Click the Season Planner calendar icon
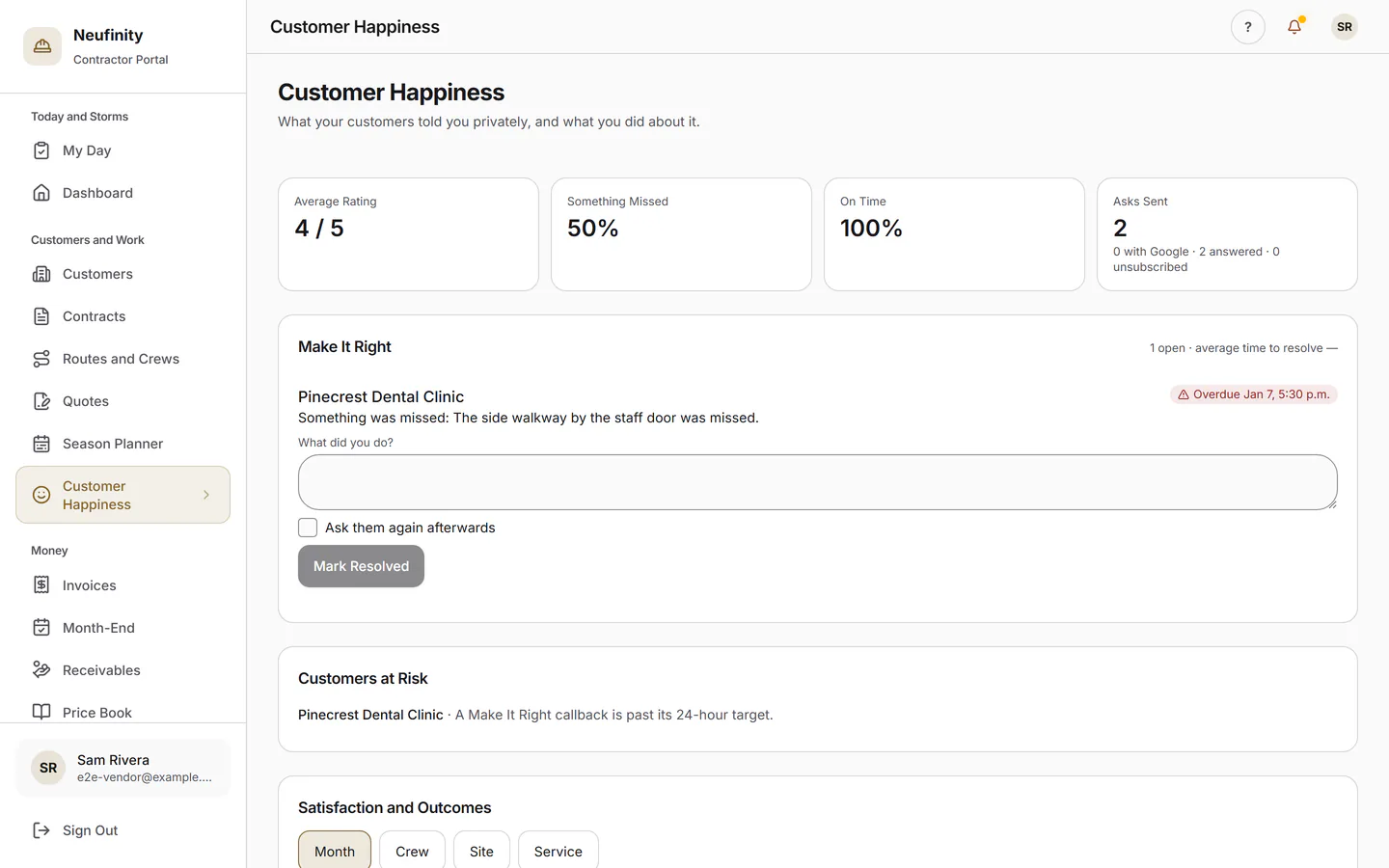This screenshot has width=1389, height=868. pos(41,444)
